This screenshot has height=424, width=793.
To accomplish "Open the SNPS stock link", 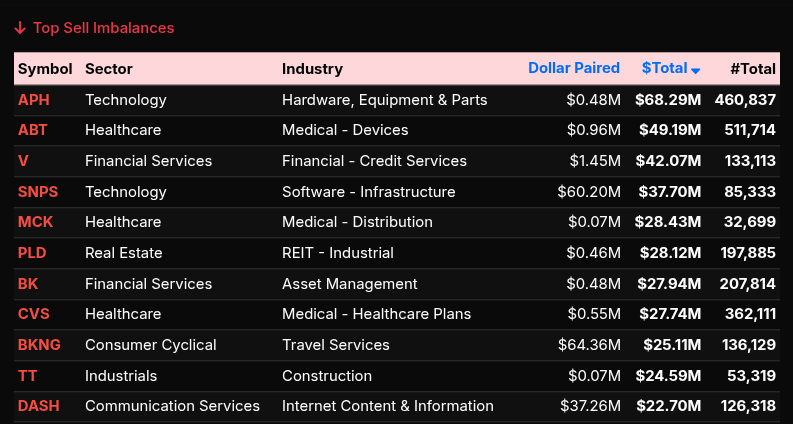I will [37, 192].
